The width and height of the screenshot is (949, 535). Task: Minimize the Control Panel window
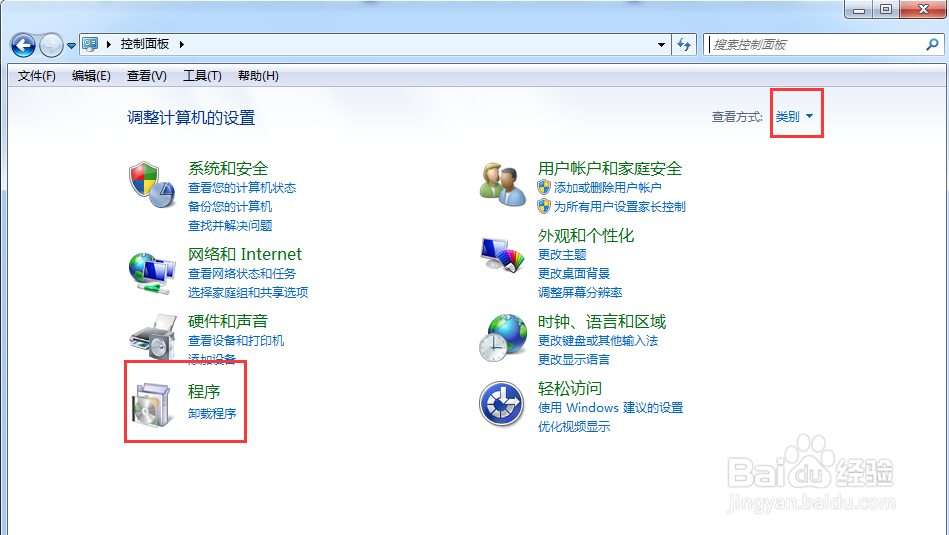858,9
